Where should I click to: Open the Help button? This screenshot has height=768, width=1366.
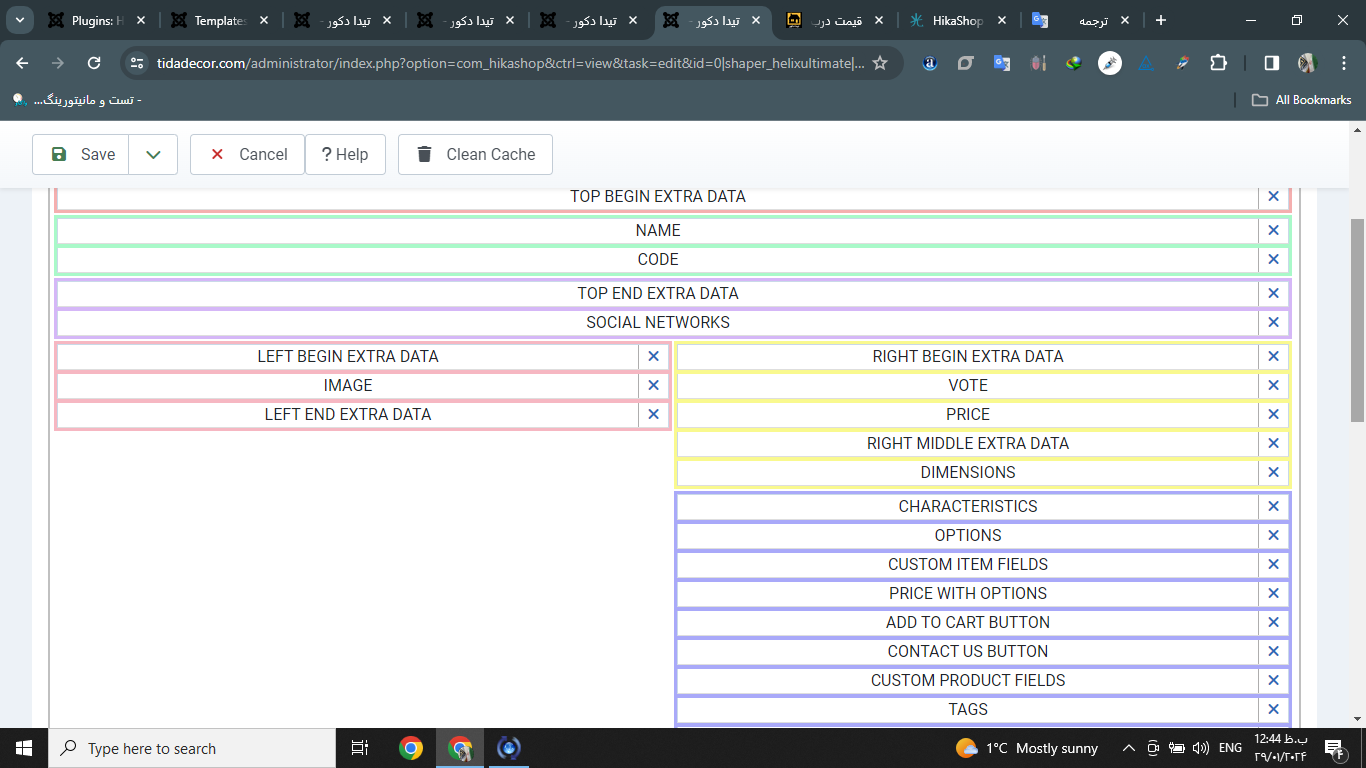(345, 155)
